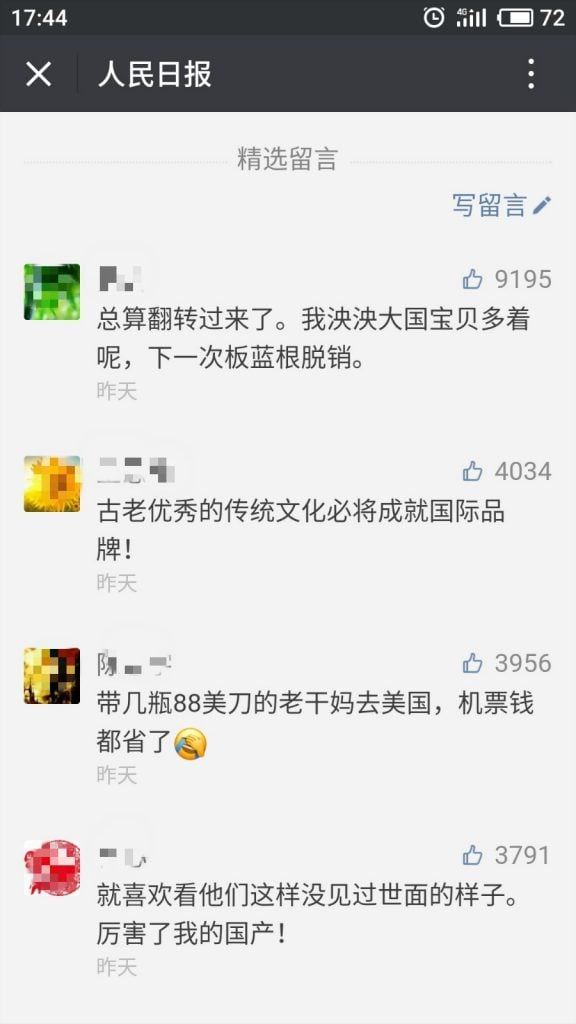Select the comment about 传统文化 becoming 国际品牌
This screenshot has height=1024, width=576.
pos(302,530)
